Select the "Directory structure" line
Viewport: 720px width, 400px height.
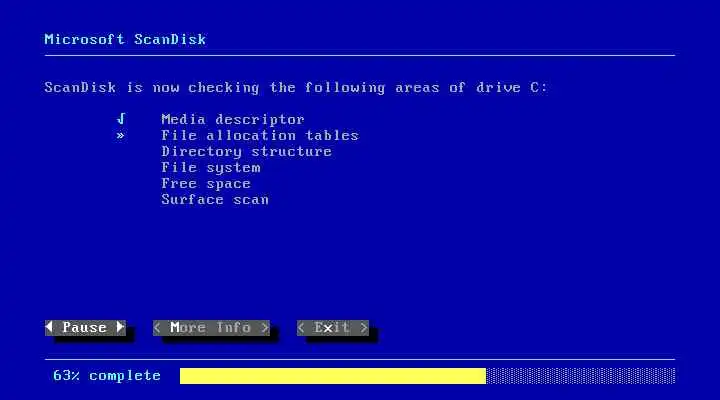[x=247, y=152]
